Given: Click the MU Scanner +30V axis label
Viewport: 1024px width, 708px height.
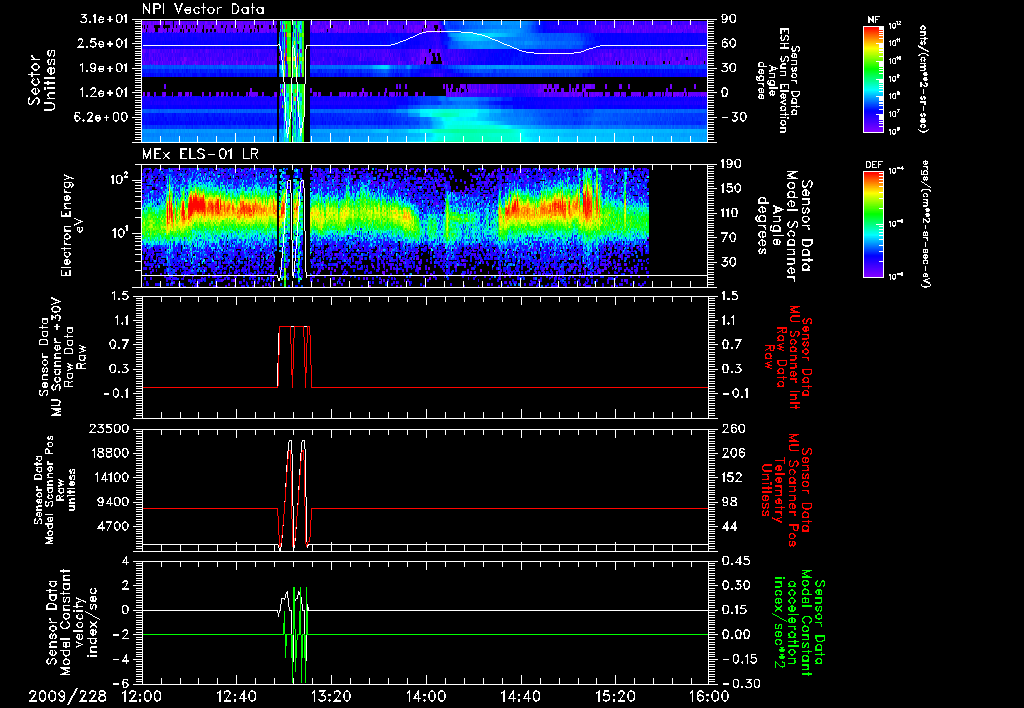Looking at the screenshot, I should [x=62, y=357].
